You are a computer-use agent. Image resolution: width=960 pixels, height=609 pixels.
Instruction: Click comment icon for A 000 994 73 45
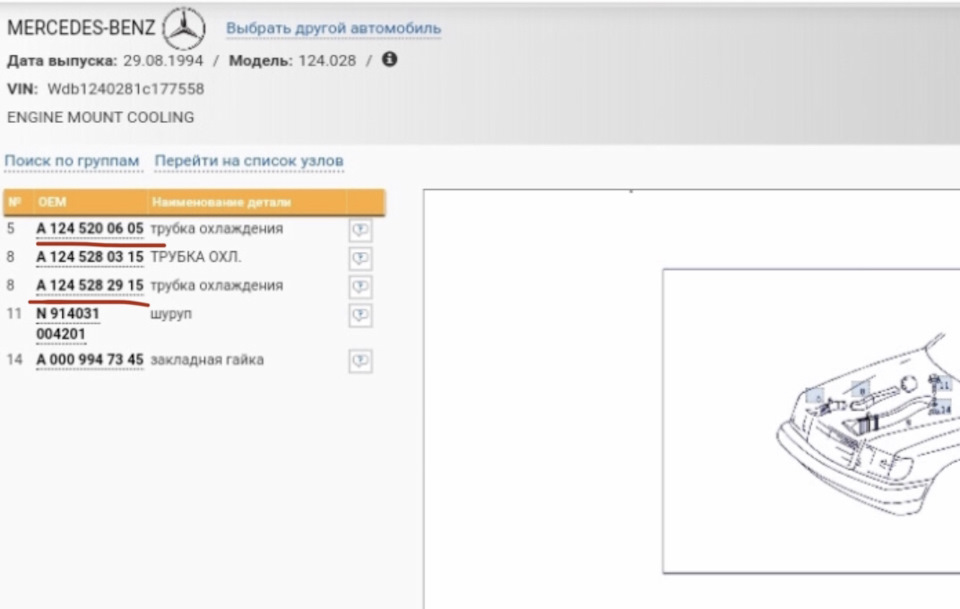tap(360, 361)
